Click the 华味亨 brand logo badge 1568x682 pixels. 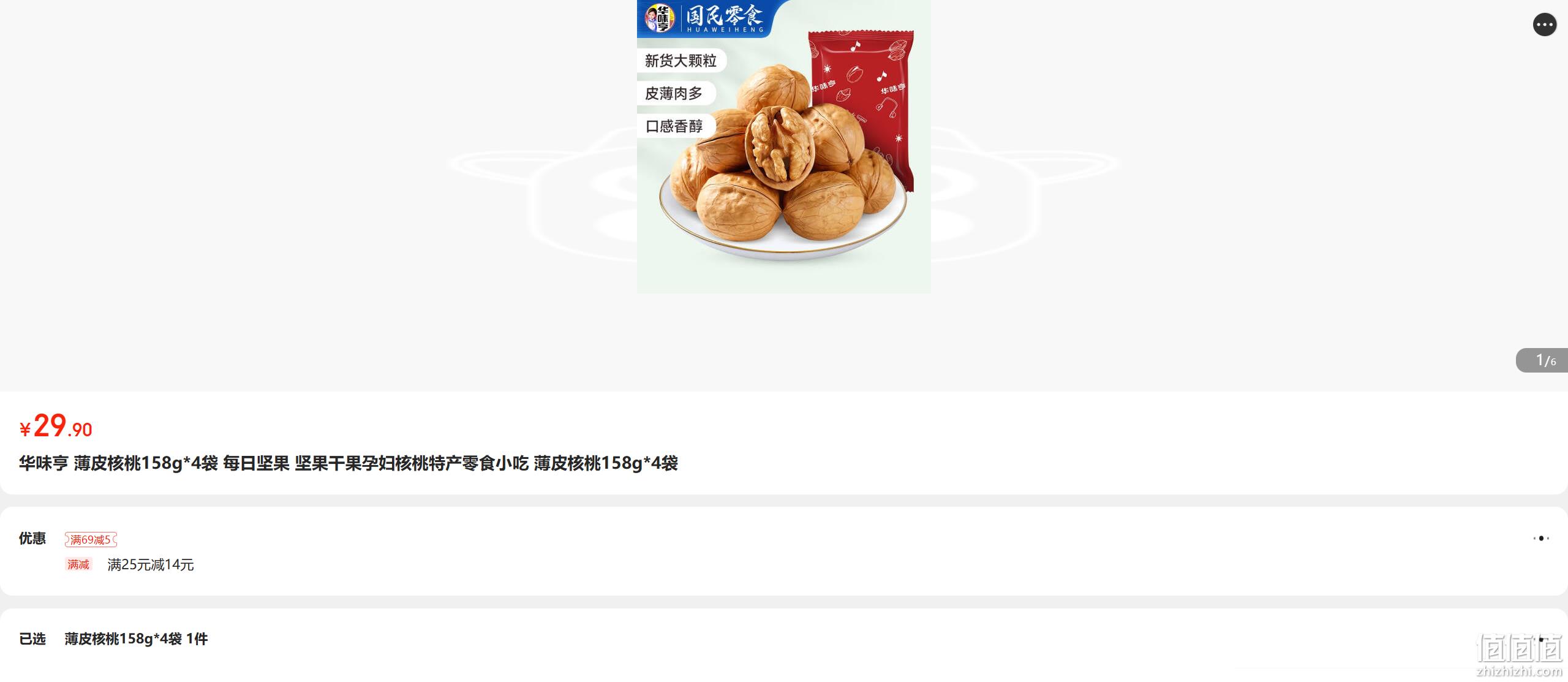pyautogui.click(x=660, y=18)
